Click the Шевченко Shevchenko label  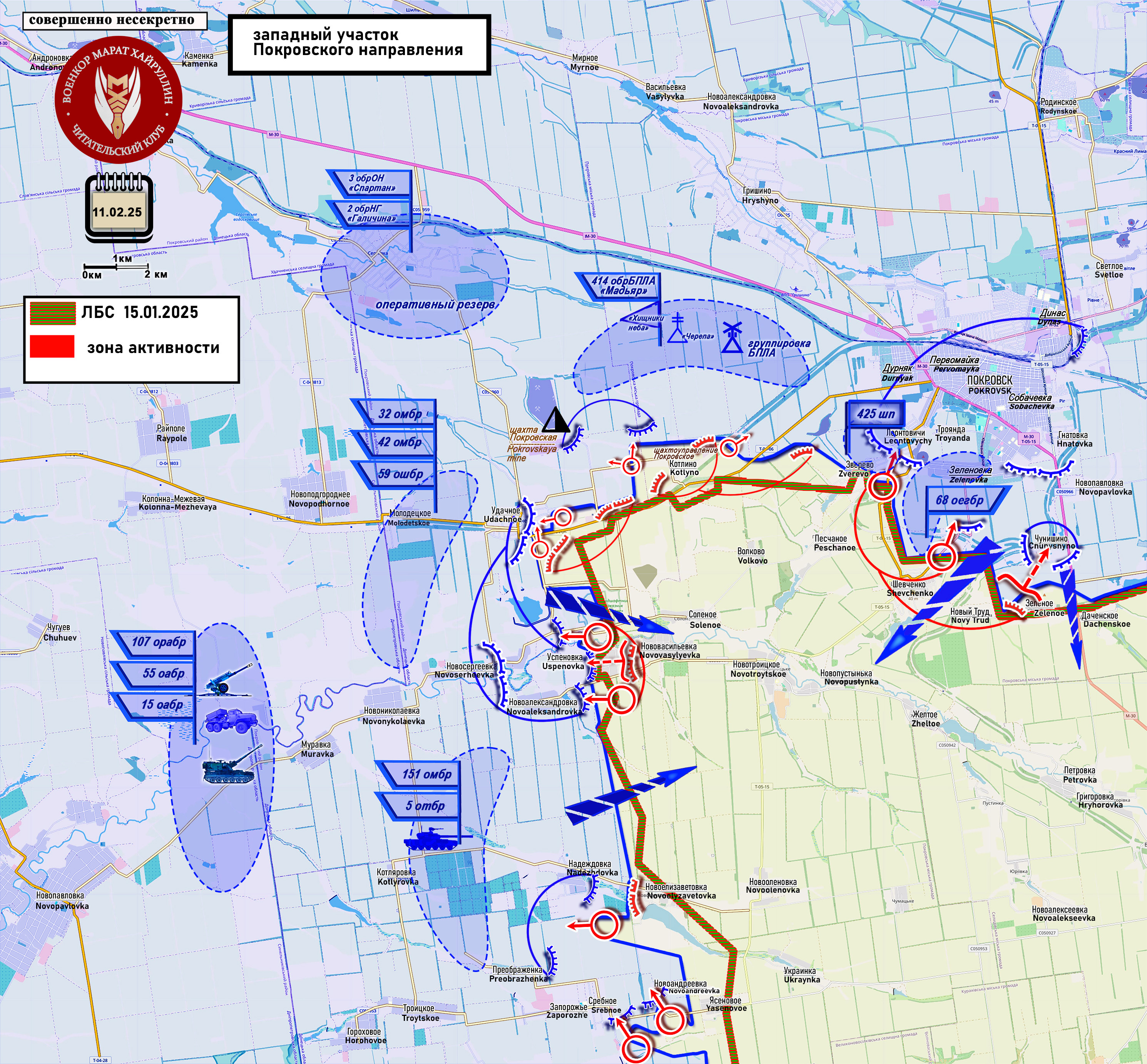coord(910,589)
